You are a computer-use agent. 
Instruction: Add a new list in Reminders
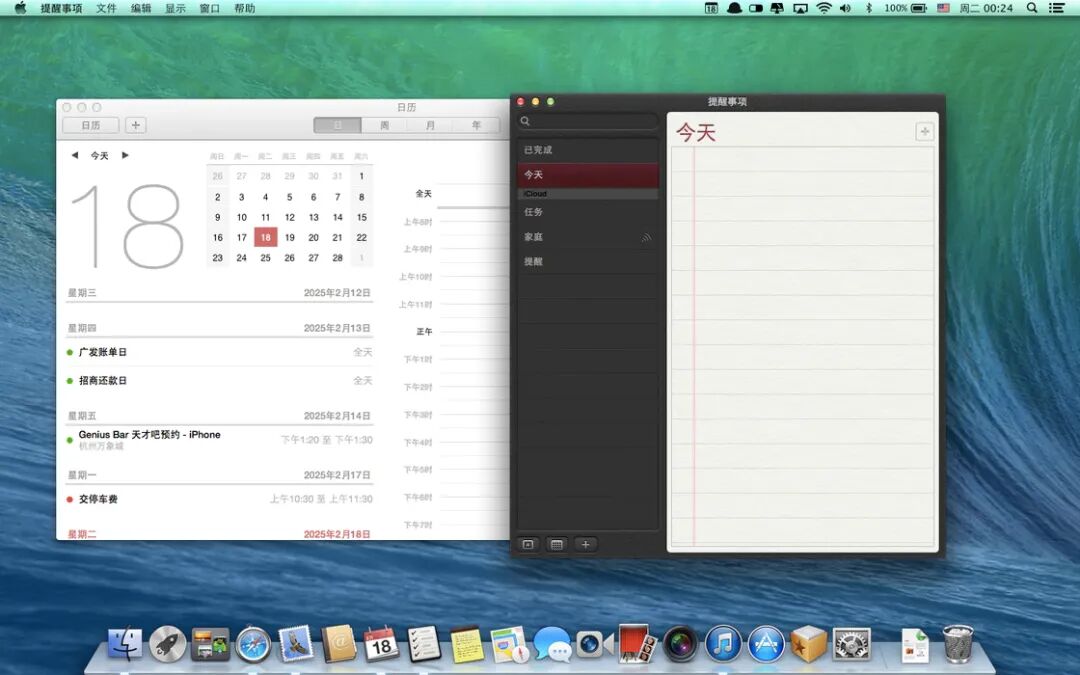click(585, 544)
